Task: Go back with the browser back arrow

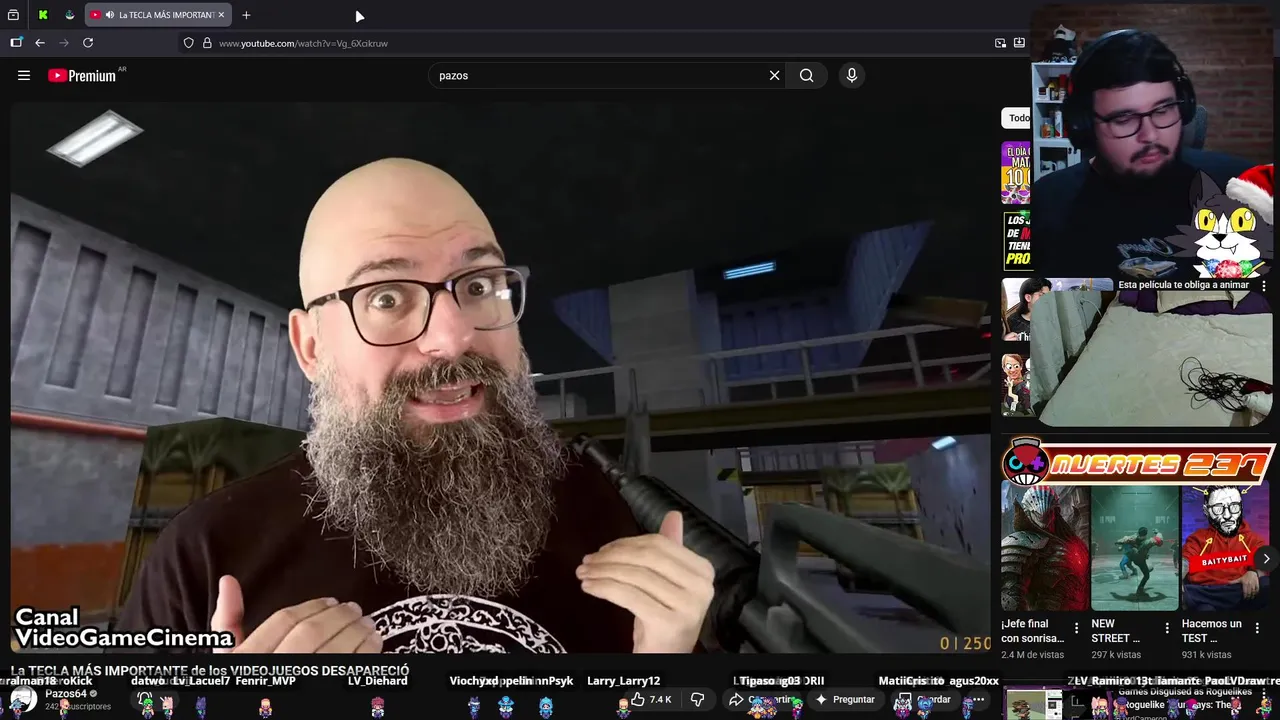Action: pos(40,43)
